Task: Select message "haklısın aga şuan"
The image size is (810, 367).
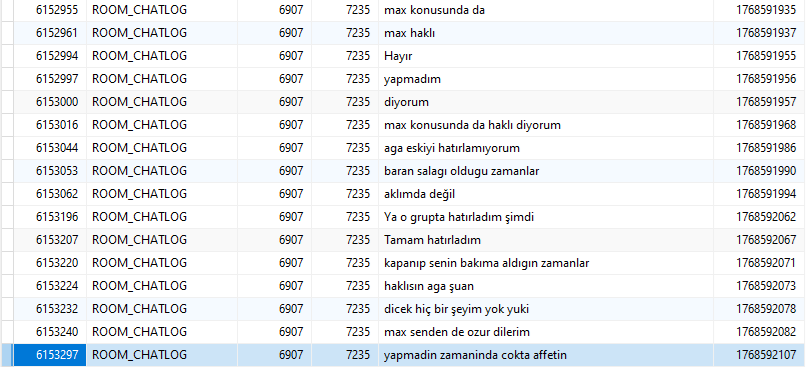Action: coord(546,286)
